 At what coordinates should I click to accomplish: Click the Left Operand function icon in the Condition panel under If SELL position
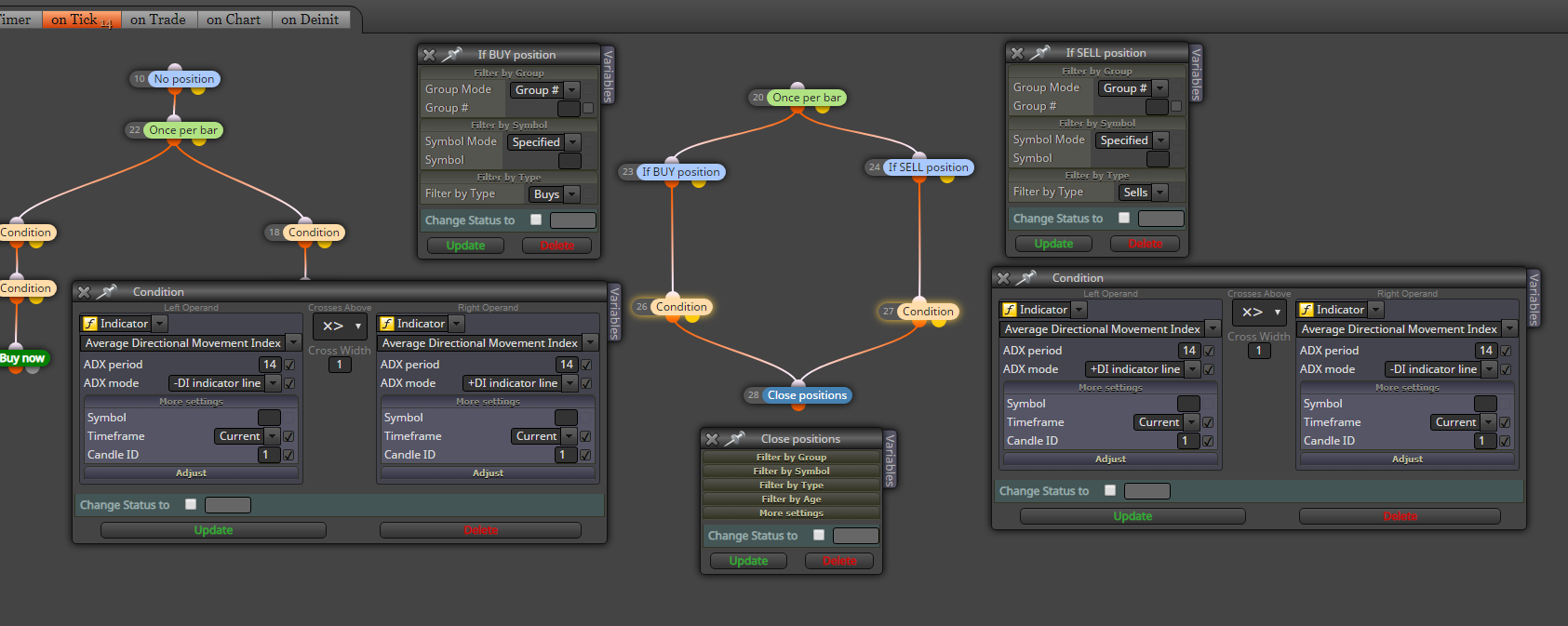click(1010, 310)
